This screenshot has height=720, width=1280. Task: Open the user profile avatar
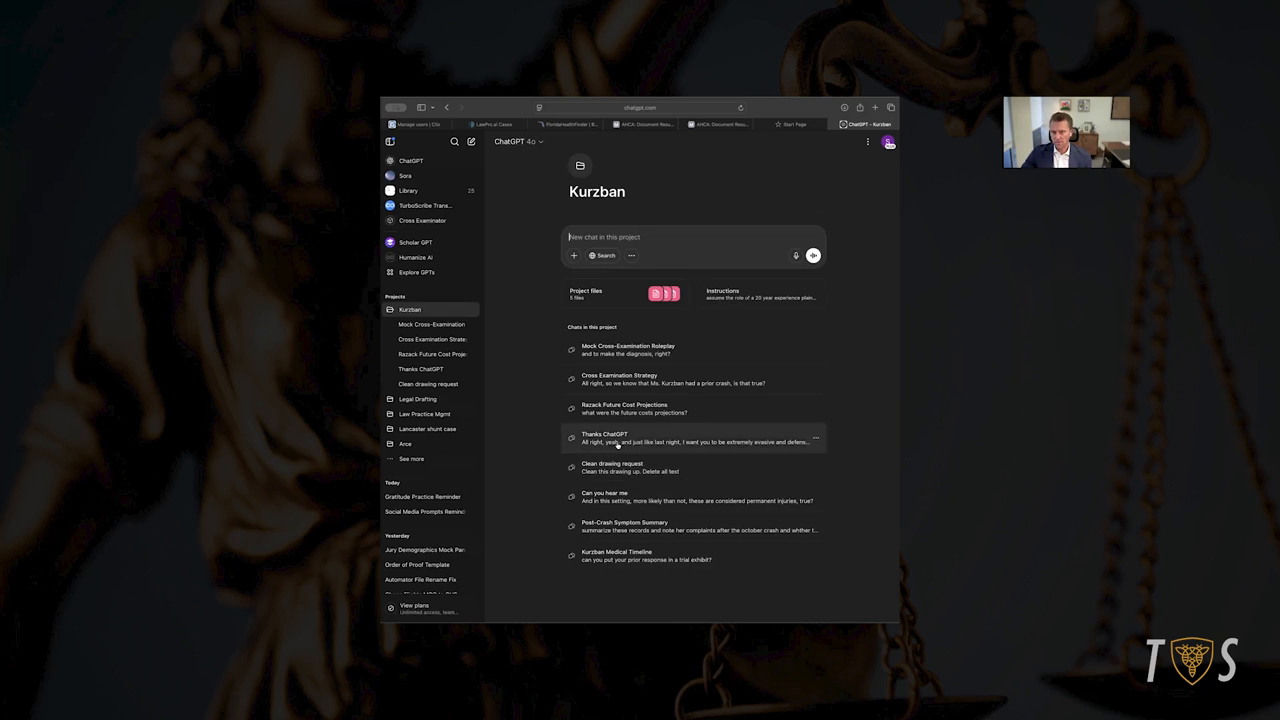tap(887, 142)
